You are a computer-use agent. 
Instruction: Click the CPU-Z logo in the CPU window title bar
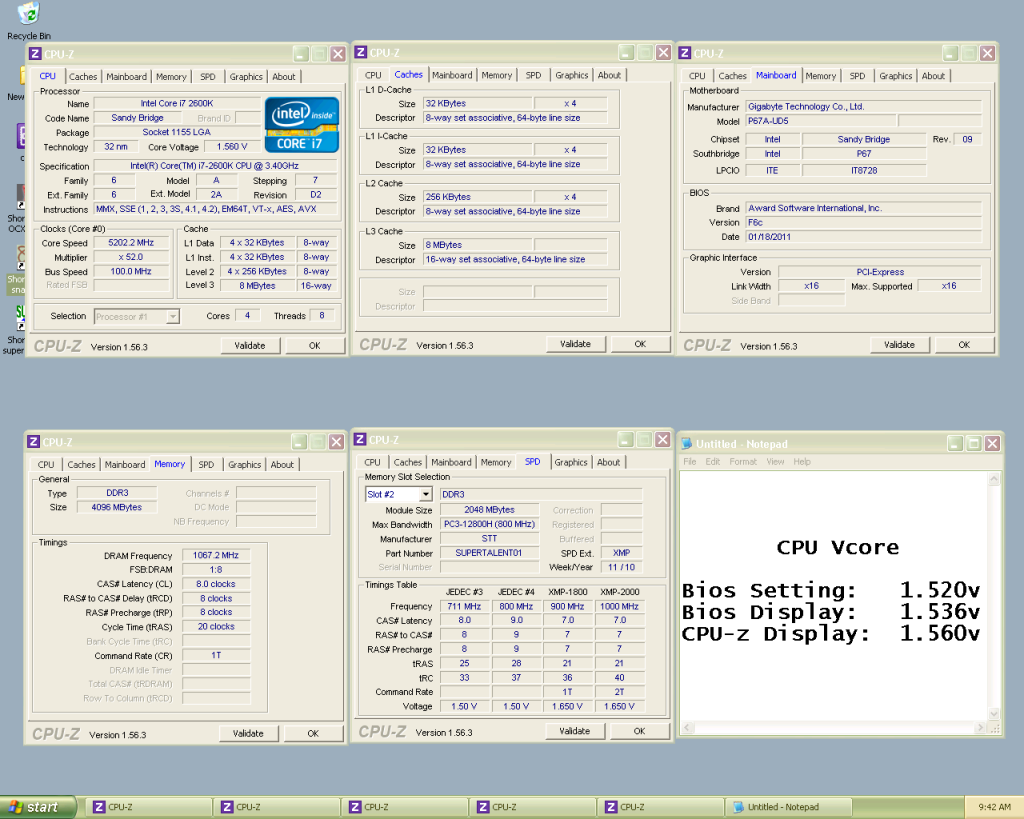pyautogui.click(x=35, y=54)
